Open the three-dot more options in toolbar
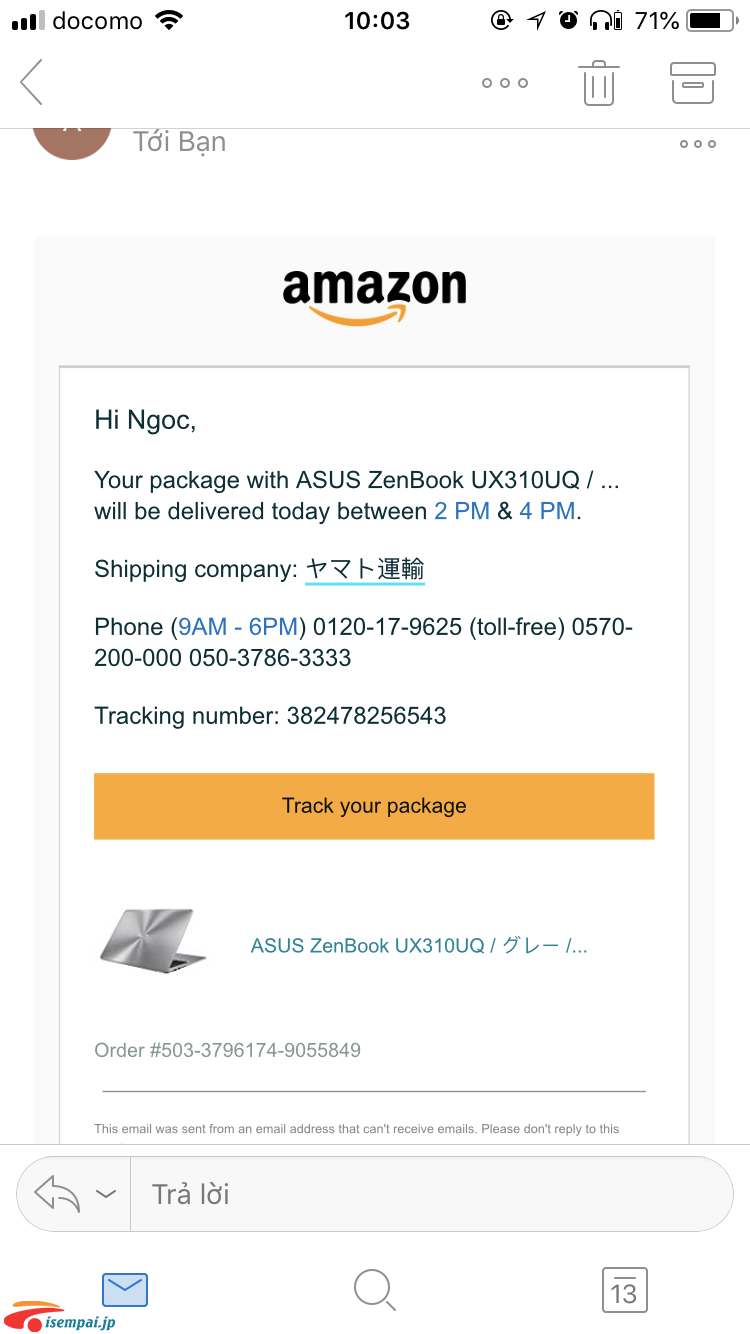Screen dimensions: 750x1334 click(x=504, y=83)
